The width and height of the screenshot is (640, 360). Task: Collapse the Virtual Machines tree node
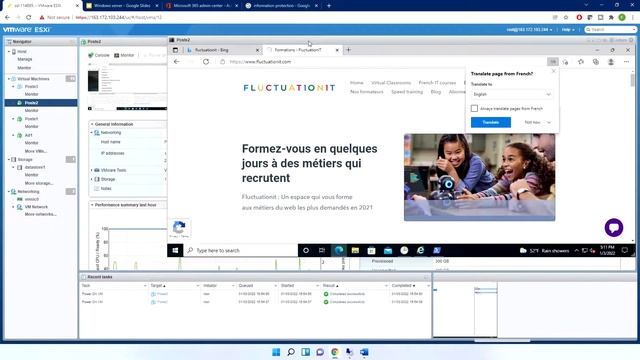[x=9, y=78]
